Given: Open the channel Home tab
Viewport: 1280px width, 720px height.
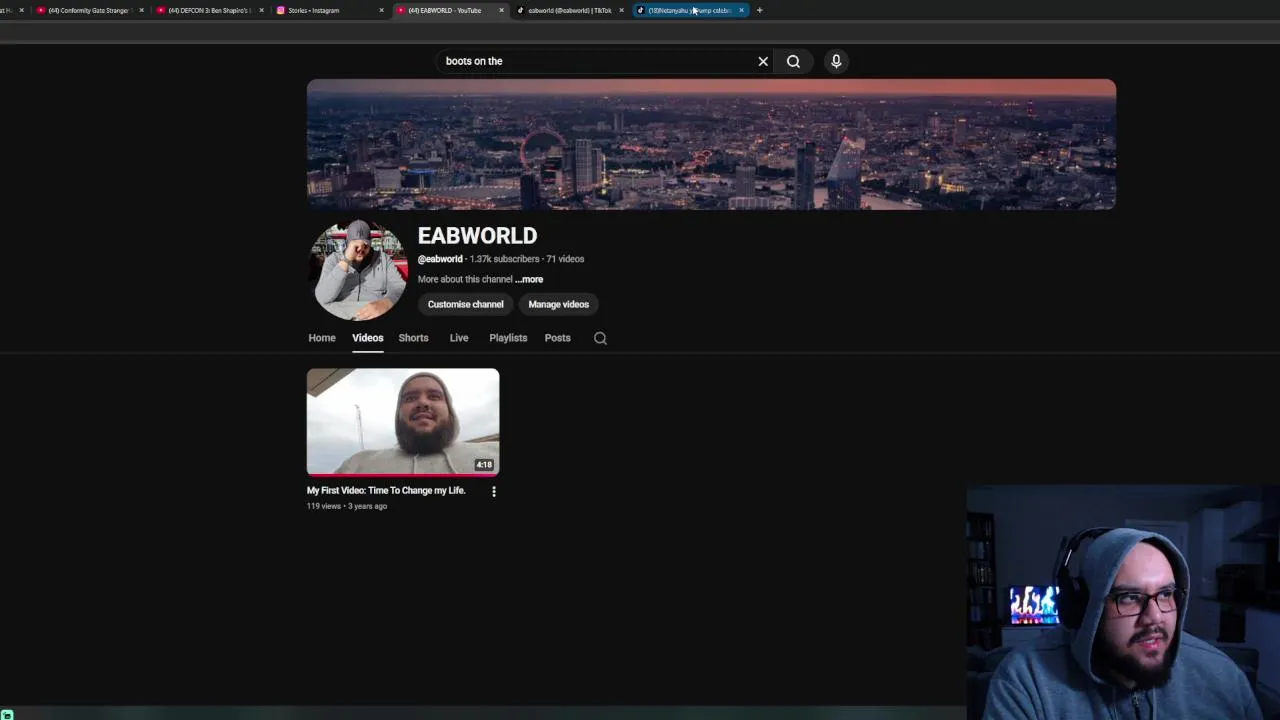Looking at the screenshot, I should pos(322,338).
